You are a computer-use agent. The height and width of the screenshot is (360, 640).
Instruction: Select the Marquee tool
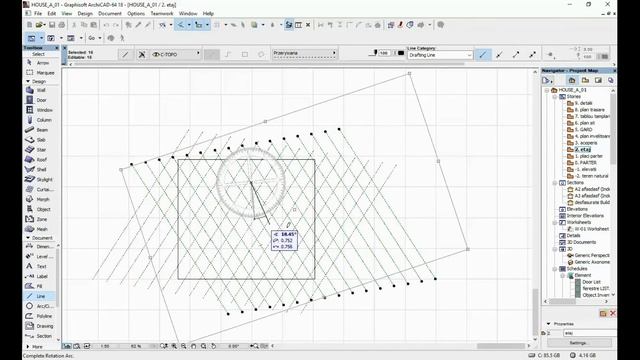[40, 73]
